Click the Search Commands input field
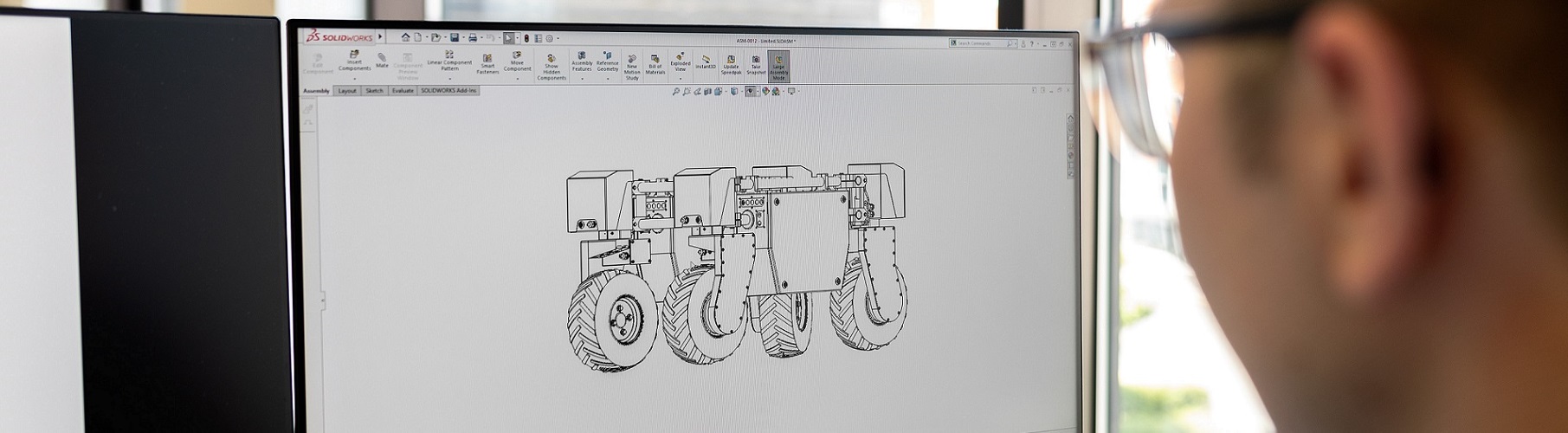Screen dimensions: 1568x433 coord(980,42)
